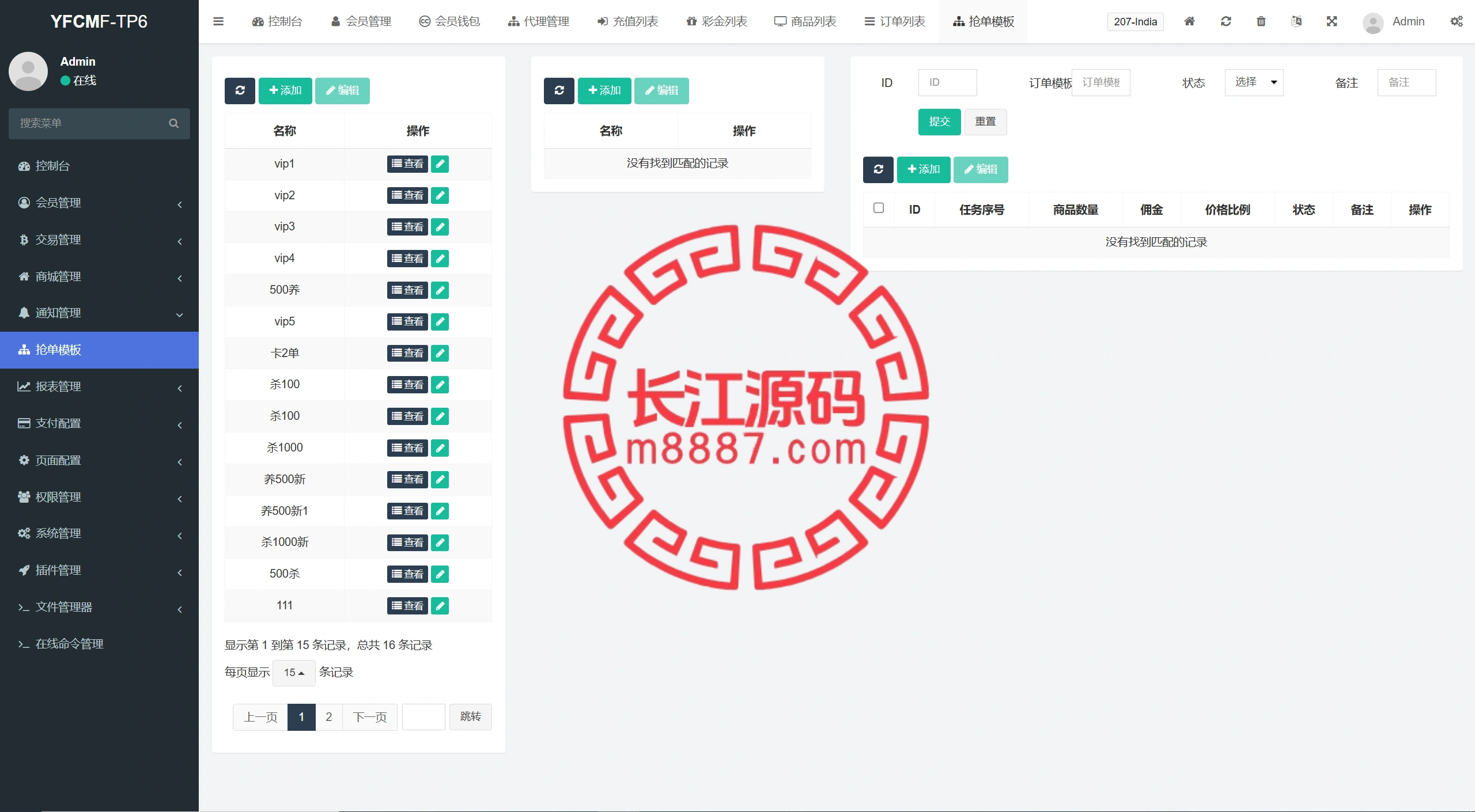Click 添加 in the right task panel
The image size is (1475, 812).
[924, 169]
